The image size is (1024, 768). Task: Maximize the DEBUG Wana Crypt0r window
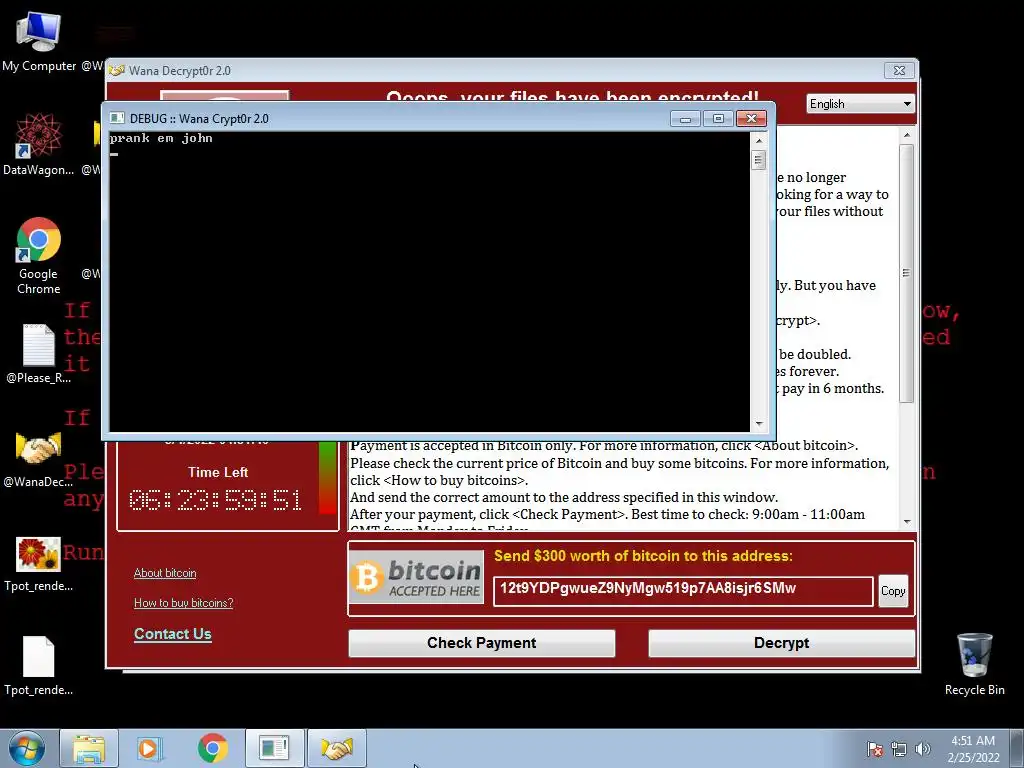click(x=718, y=119)
